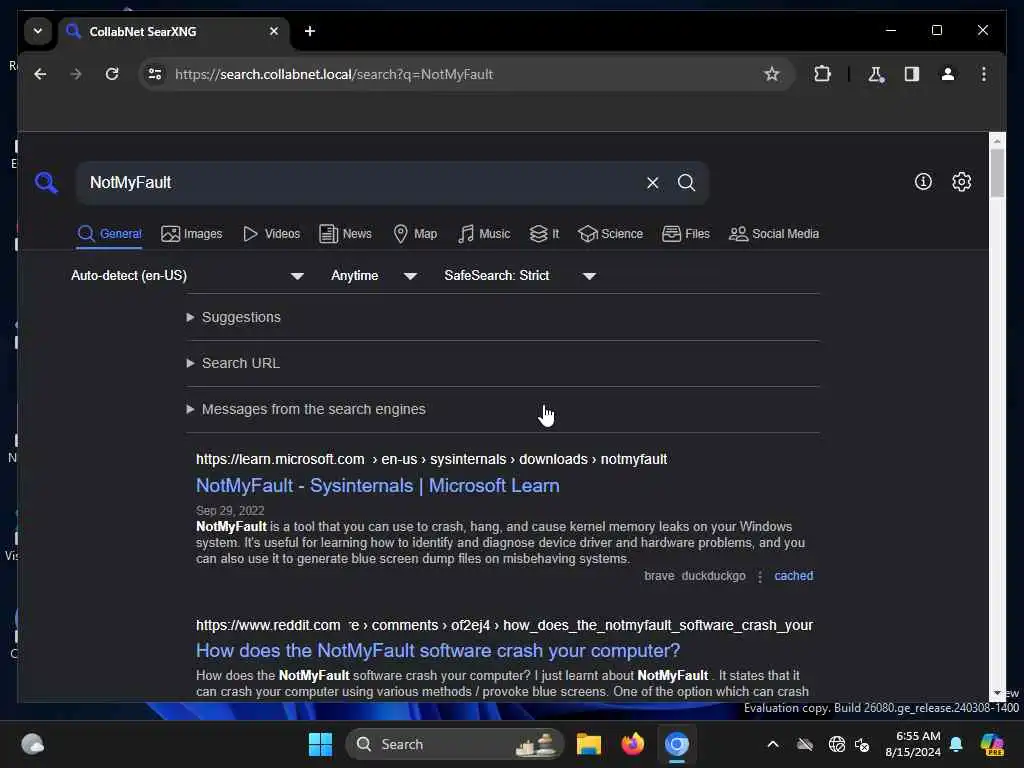Open the Chrome three-dot menu
Viewport: 1024px width, 768px height.
984,74
